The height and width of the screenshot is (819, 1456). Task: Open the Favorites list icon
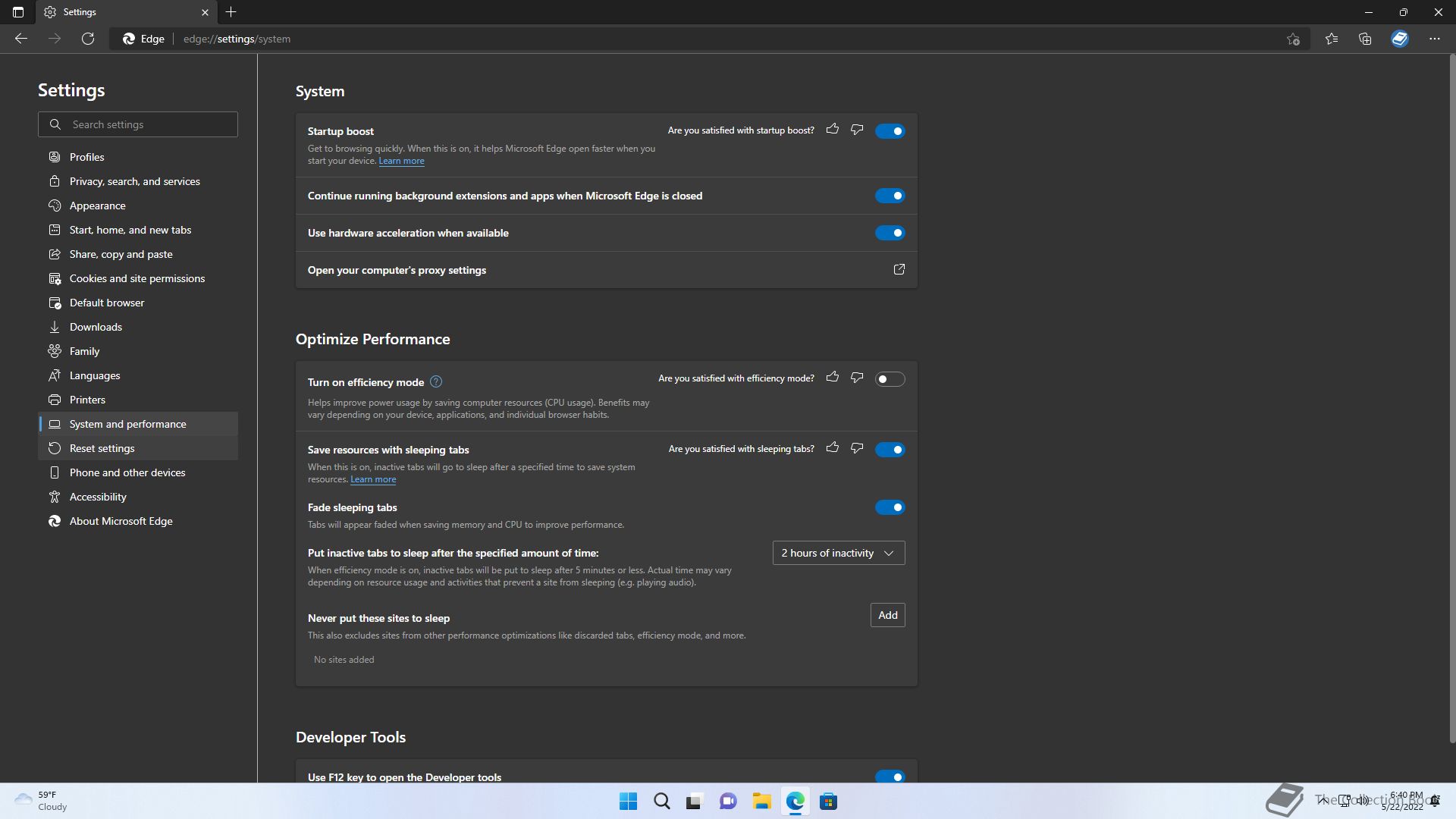click(1332, 39)
